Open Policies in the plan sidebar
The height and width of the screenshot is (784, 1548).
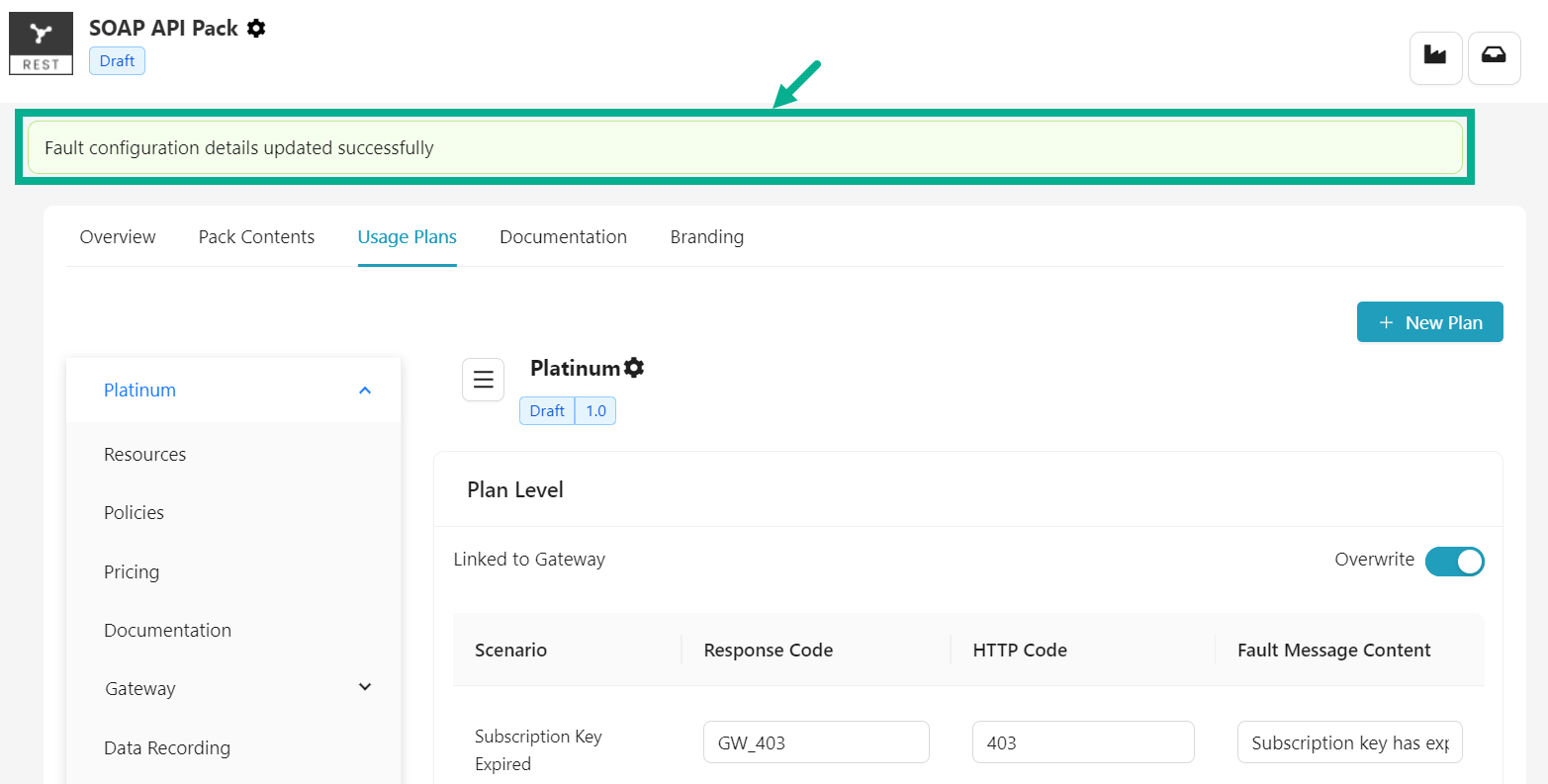pyautogui.click(x=134, y=513)
